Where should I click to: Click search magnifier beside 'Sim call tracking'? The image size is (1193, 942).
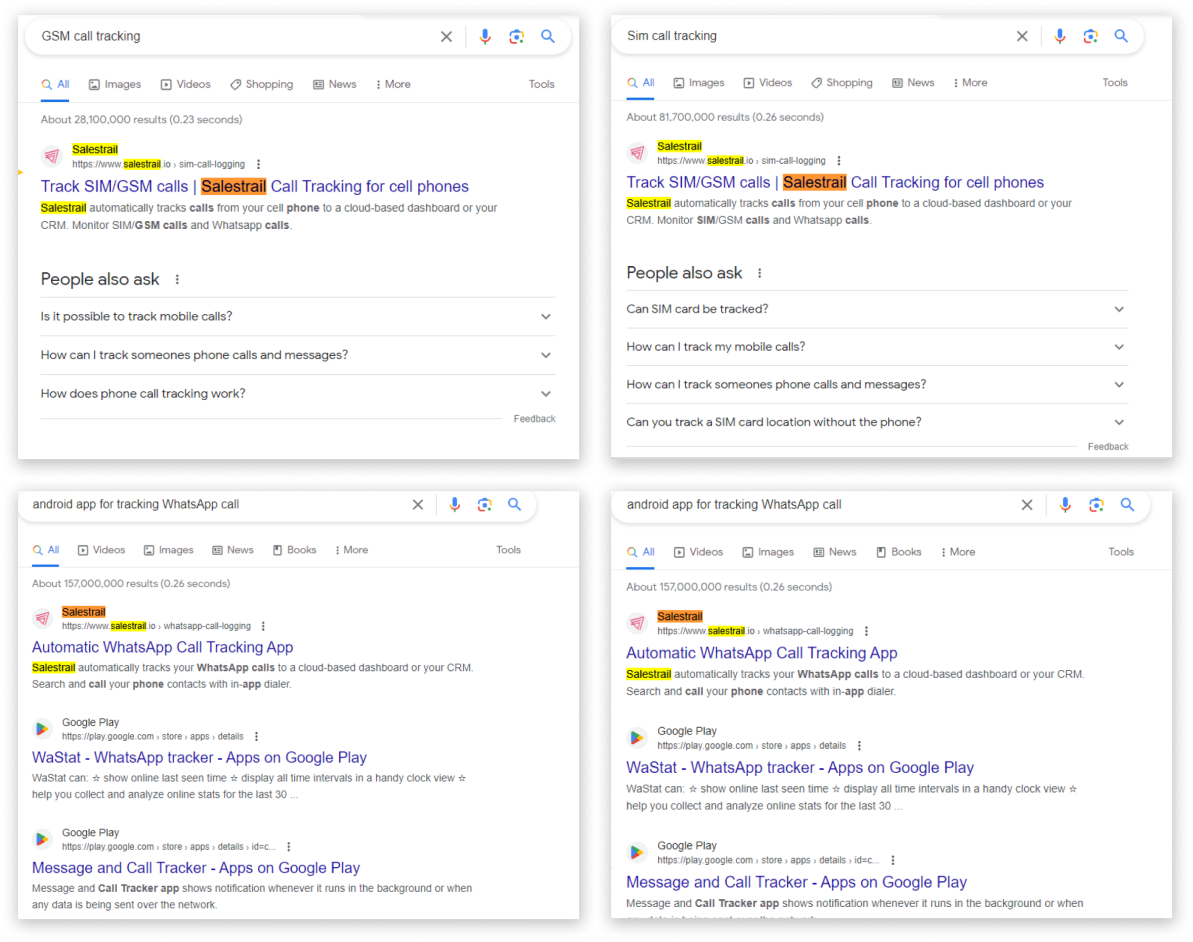(x=1121, y=36)
